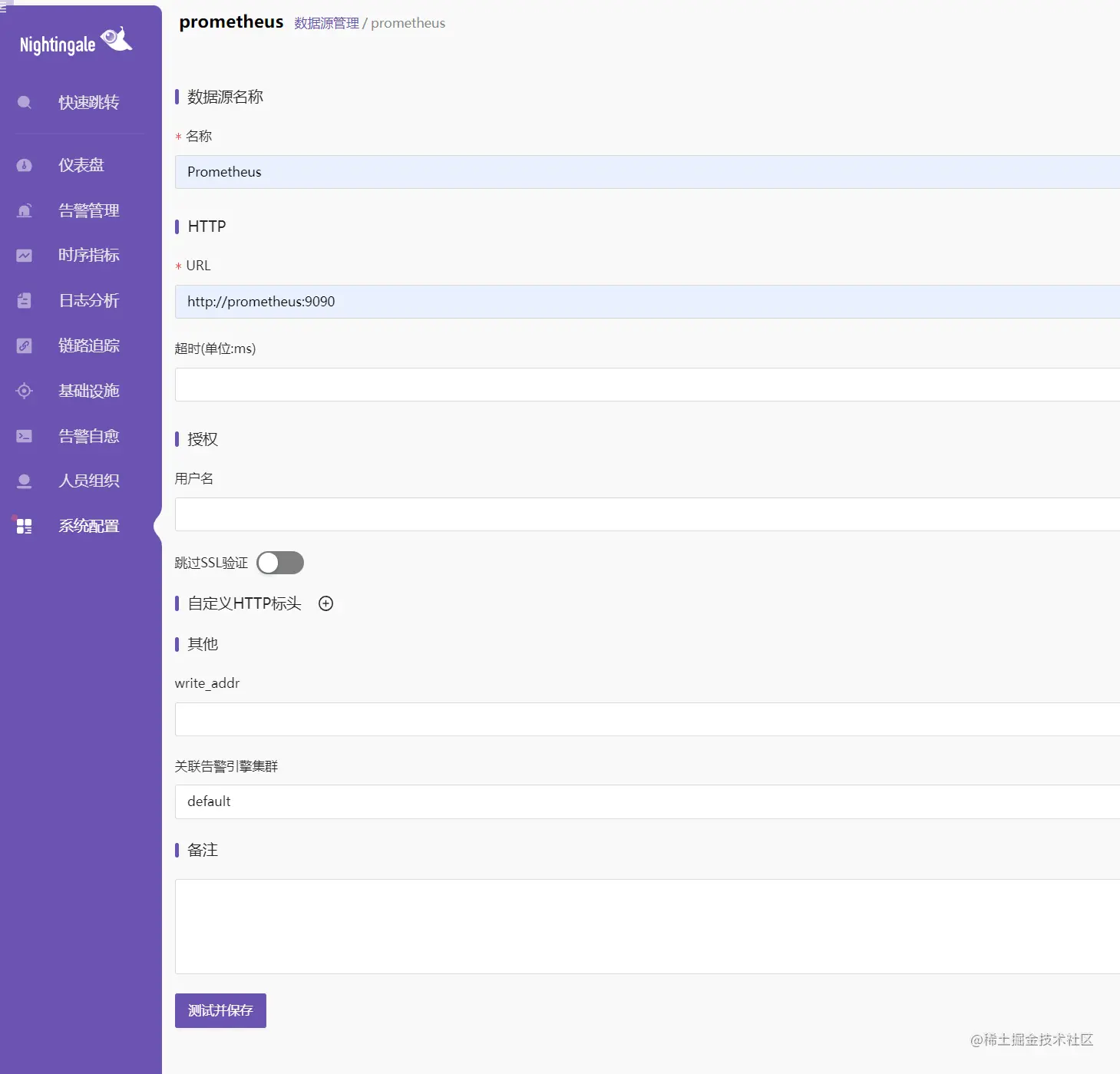The image size is (1120, 1074).
Task: Open 系统配置 system configuration menu
Action: (x=89, y=526)
